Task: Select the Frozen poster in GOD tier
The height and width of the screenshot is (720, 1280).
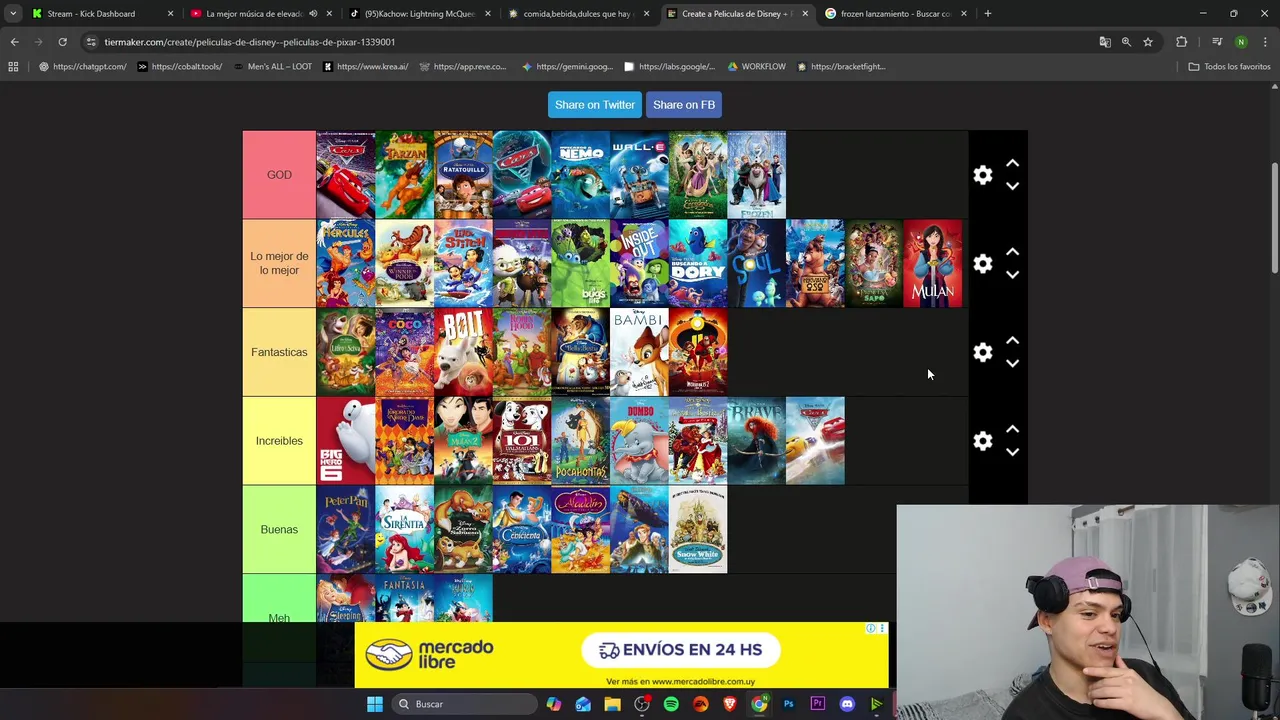Action: pos(757,175)
